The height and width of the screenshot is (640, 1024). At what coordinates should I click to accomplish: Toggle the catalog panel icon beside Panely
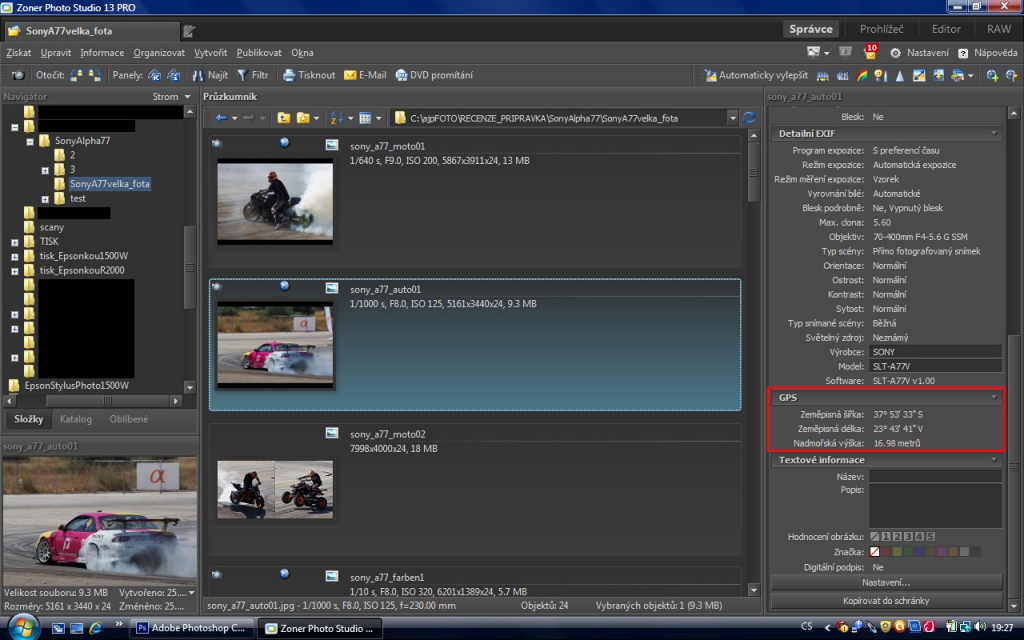155,75
